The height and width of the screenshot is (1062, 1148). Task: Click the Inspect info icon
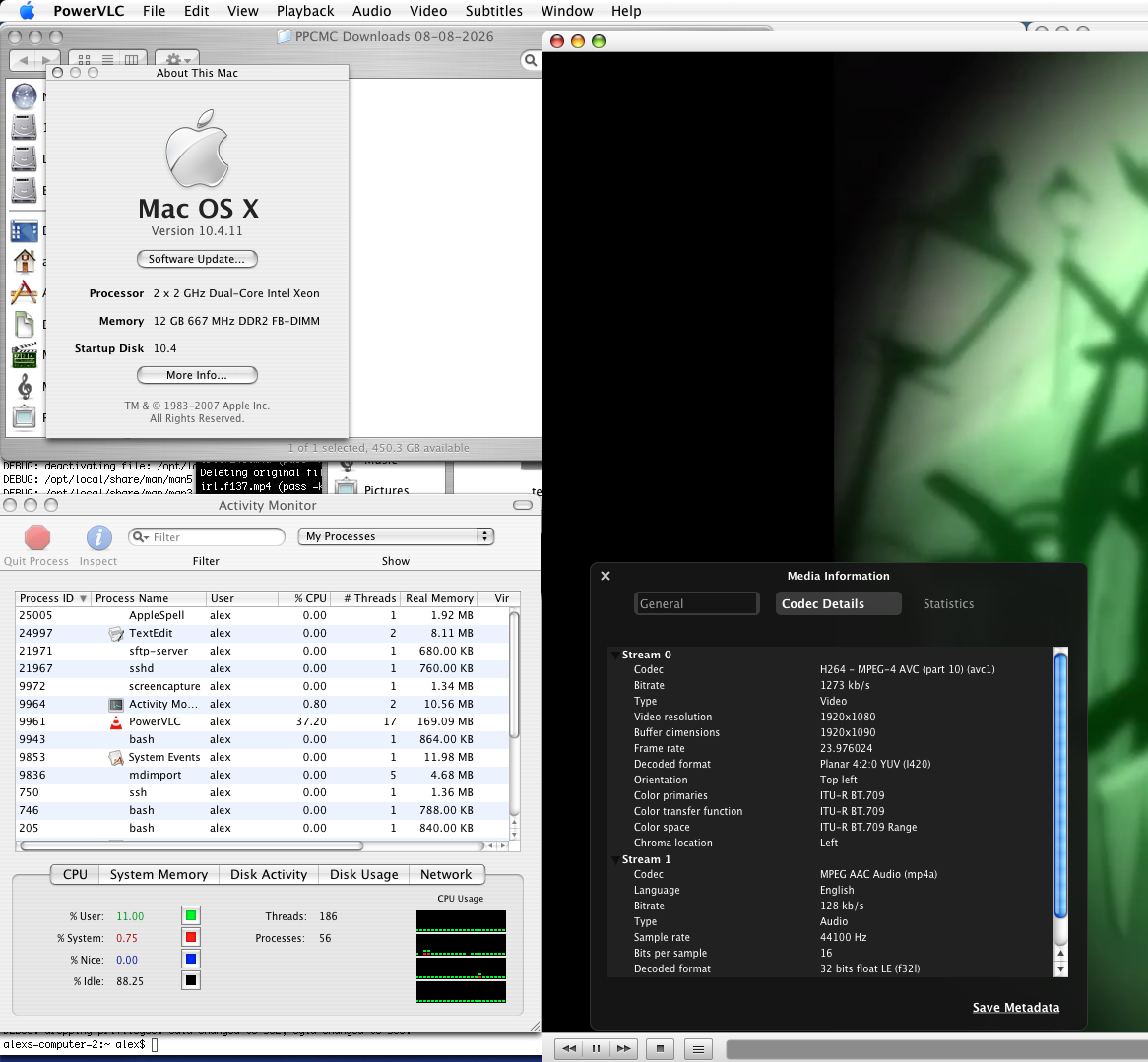(98, 538)
